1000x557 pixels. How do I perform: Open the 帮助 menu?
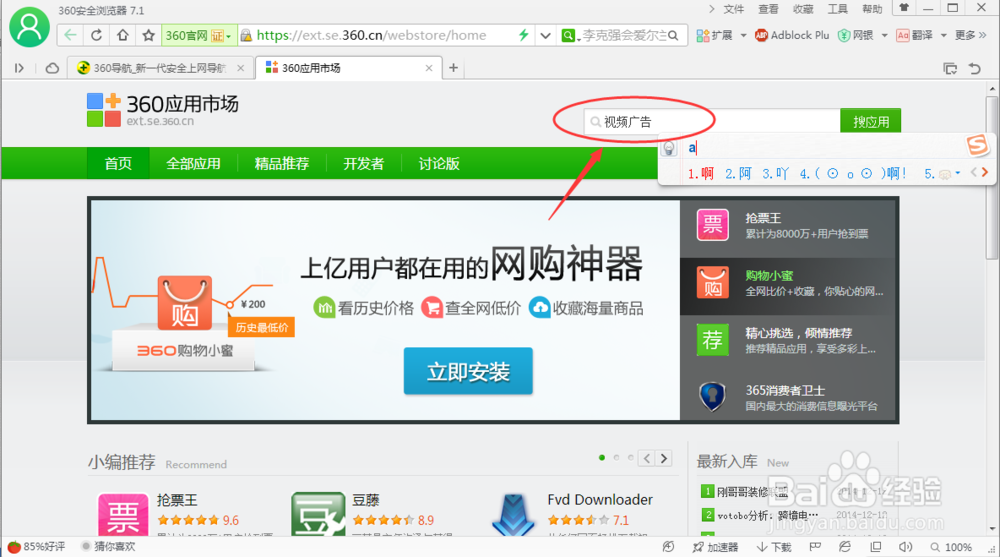(872, 9)
